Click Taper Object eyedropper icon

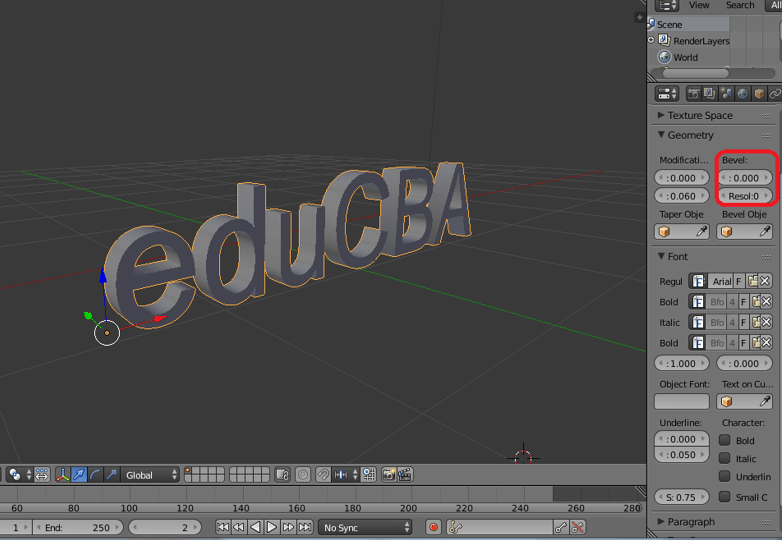point(702,231)
